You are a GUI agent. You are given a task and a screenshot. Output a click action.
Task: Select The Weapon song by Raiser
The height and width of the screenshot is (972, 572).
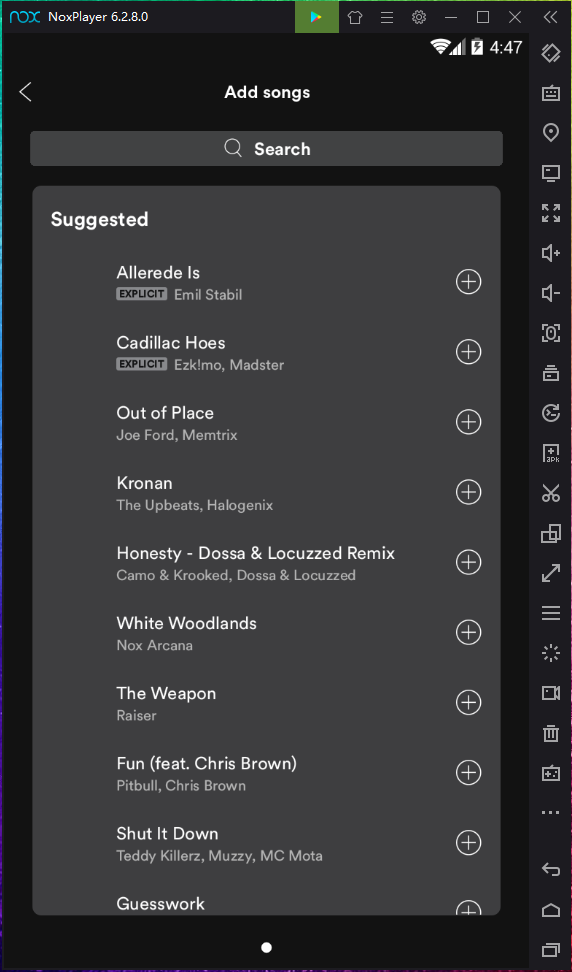[x=266, y=703]
